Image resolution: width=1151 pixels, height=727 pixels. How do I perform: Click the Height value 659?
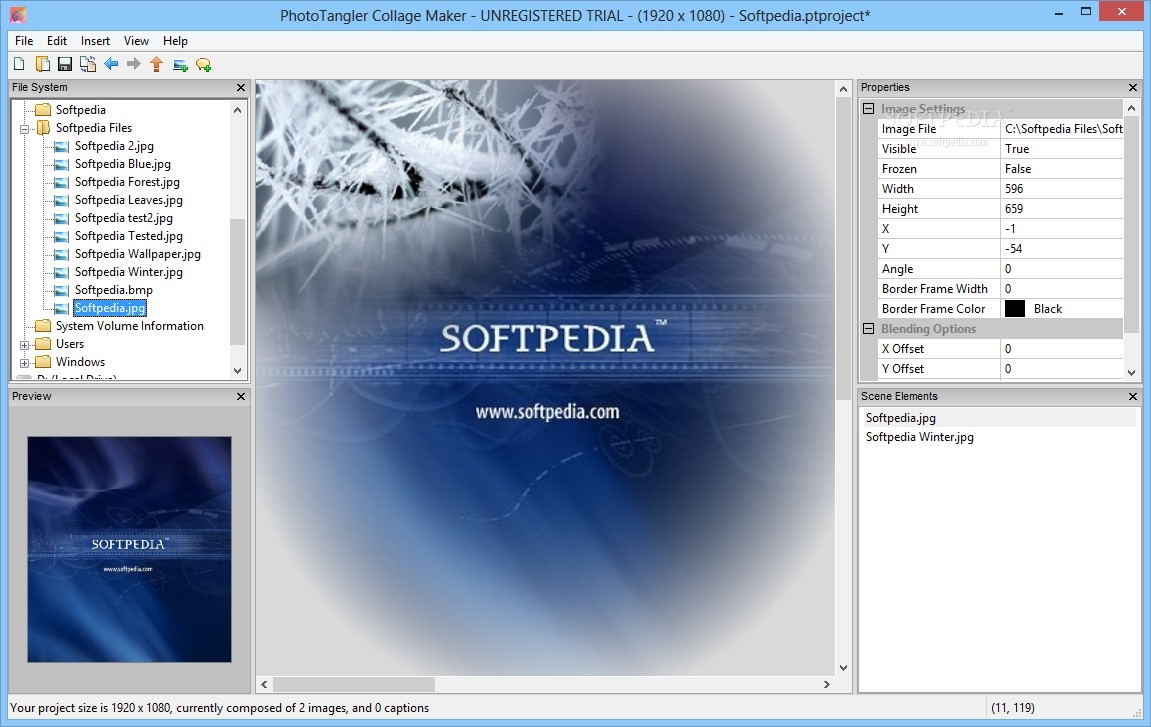[1061, 209]
